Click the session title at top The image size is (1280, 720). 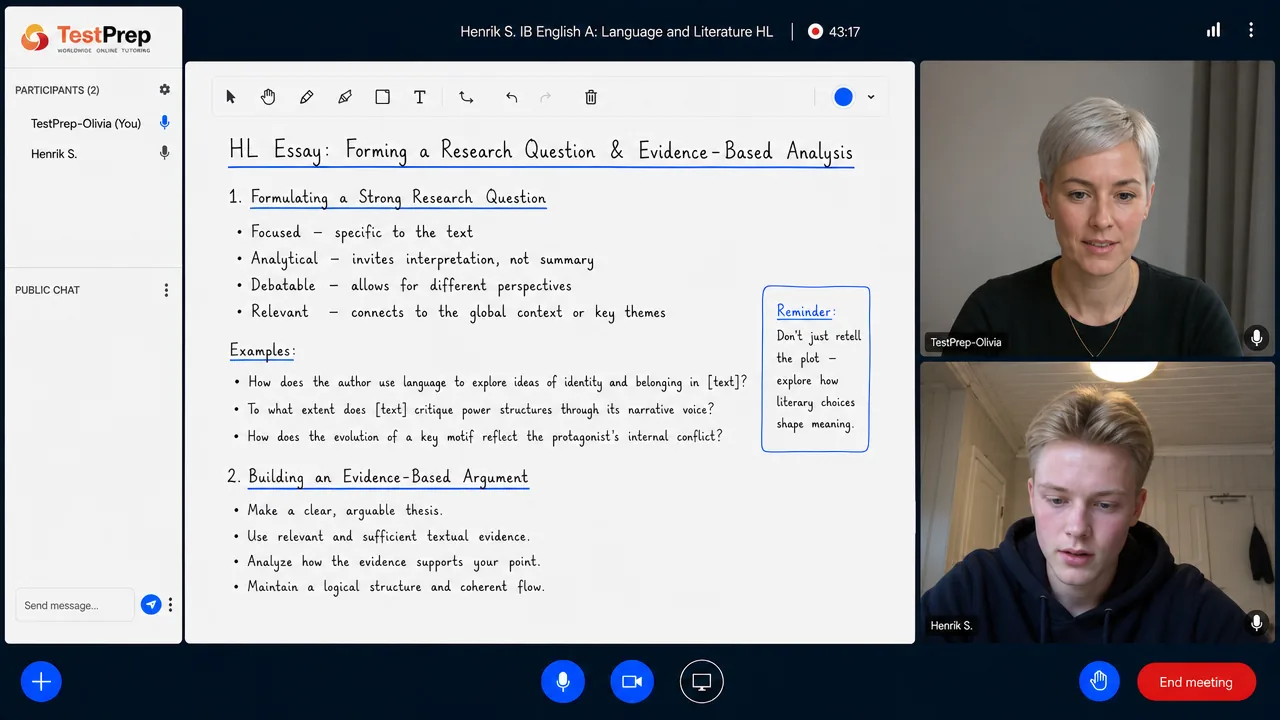617,31
